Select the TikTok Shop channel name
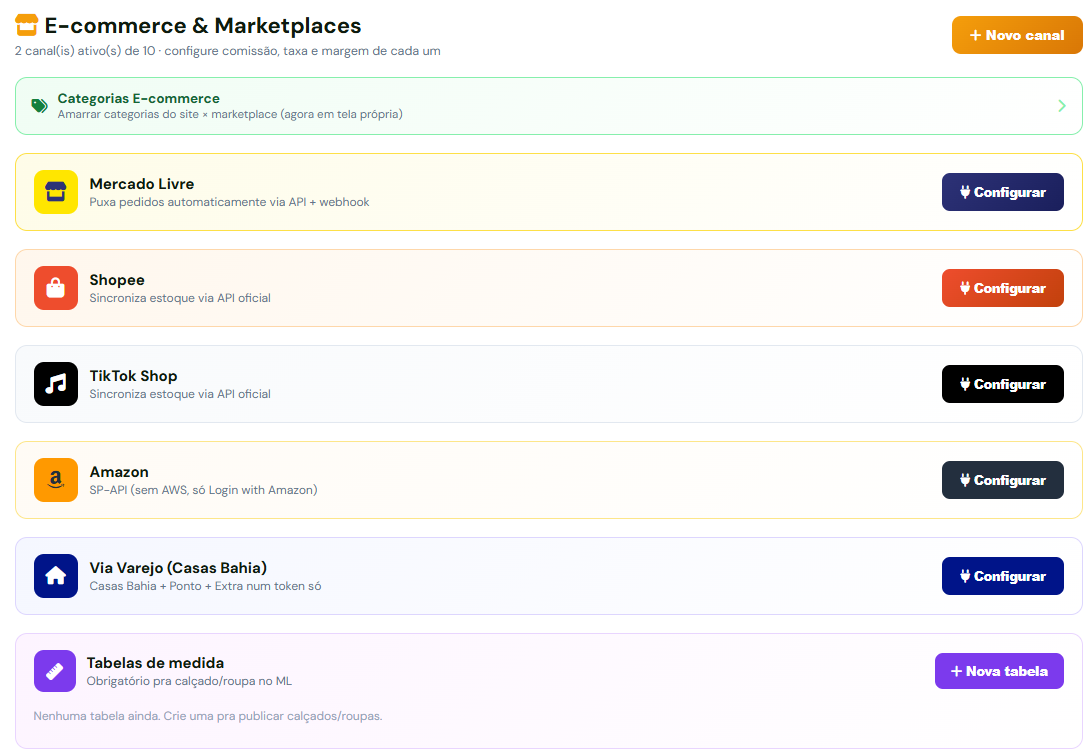The height and width of the screenshot is (753, 1086). tap(134, 375)
